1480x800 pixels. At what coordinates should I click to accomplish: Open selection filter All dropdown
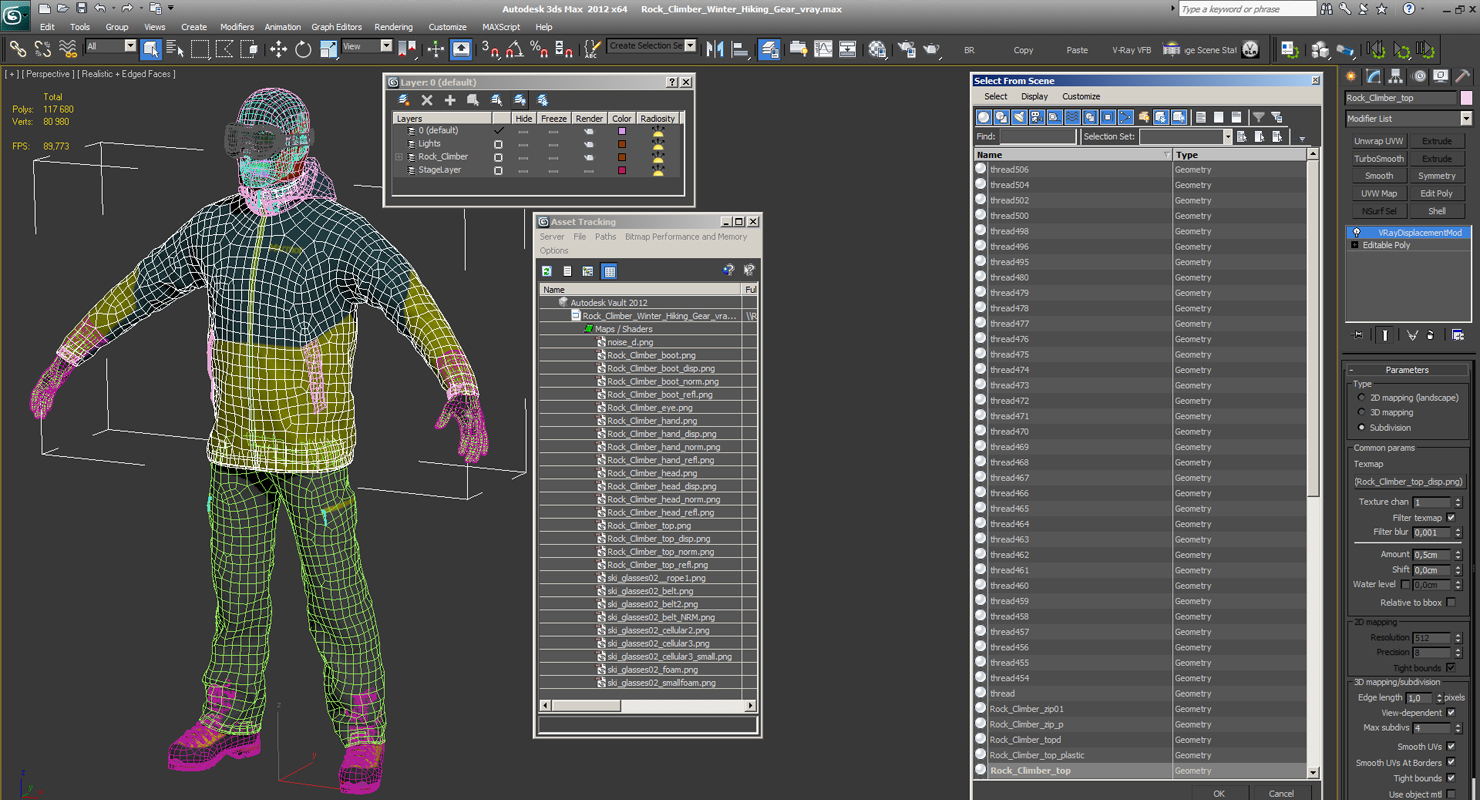110,46
